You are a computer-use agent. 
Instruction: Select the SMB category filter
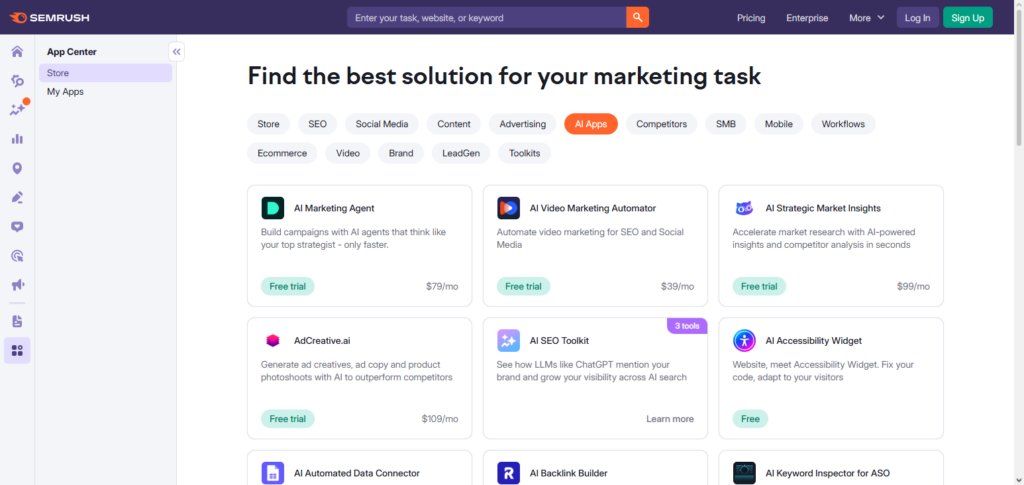coord(726,124)
